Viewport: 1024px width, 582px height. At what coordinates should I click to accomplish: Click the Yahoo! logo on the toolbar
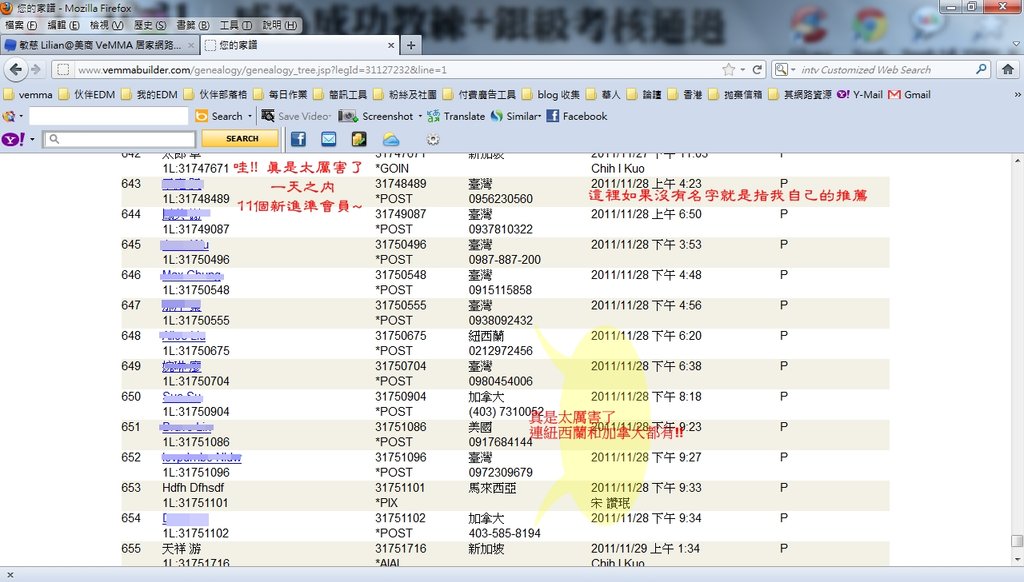point(13,139)
